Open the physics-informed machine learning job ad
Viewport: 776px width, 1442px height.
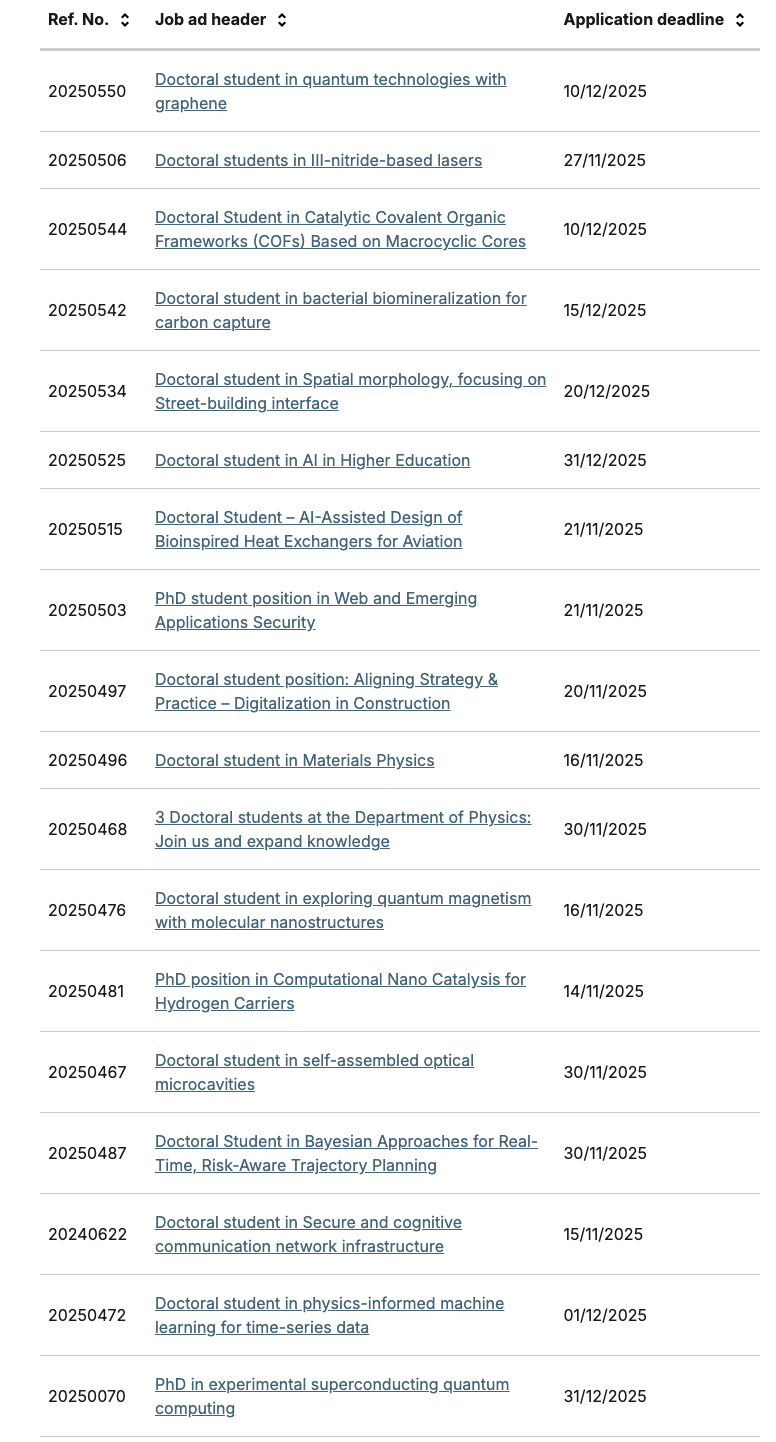tap(329, 1315)
